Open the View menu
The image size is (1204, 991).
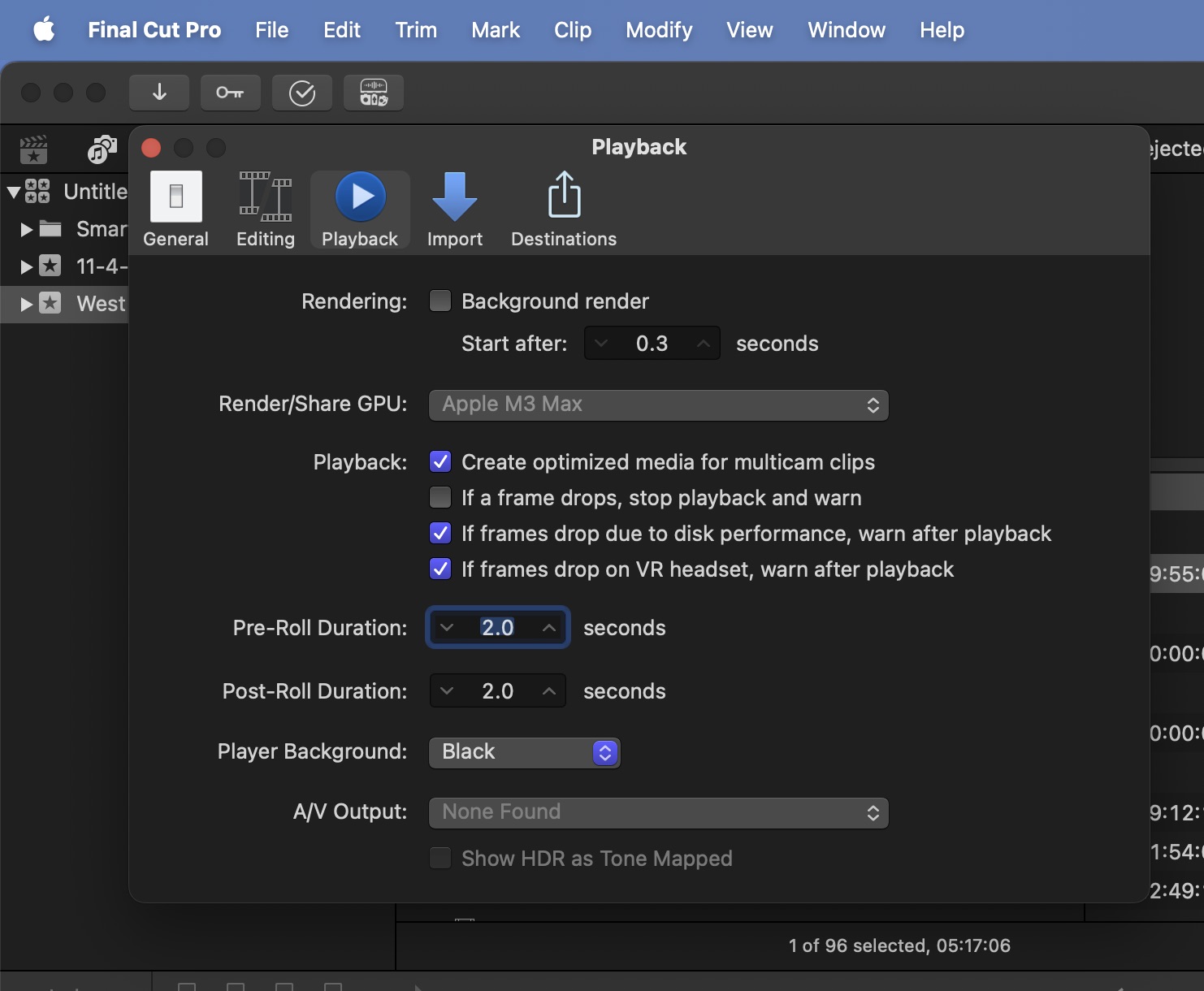pos(750,30)
